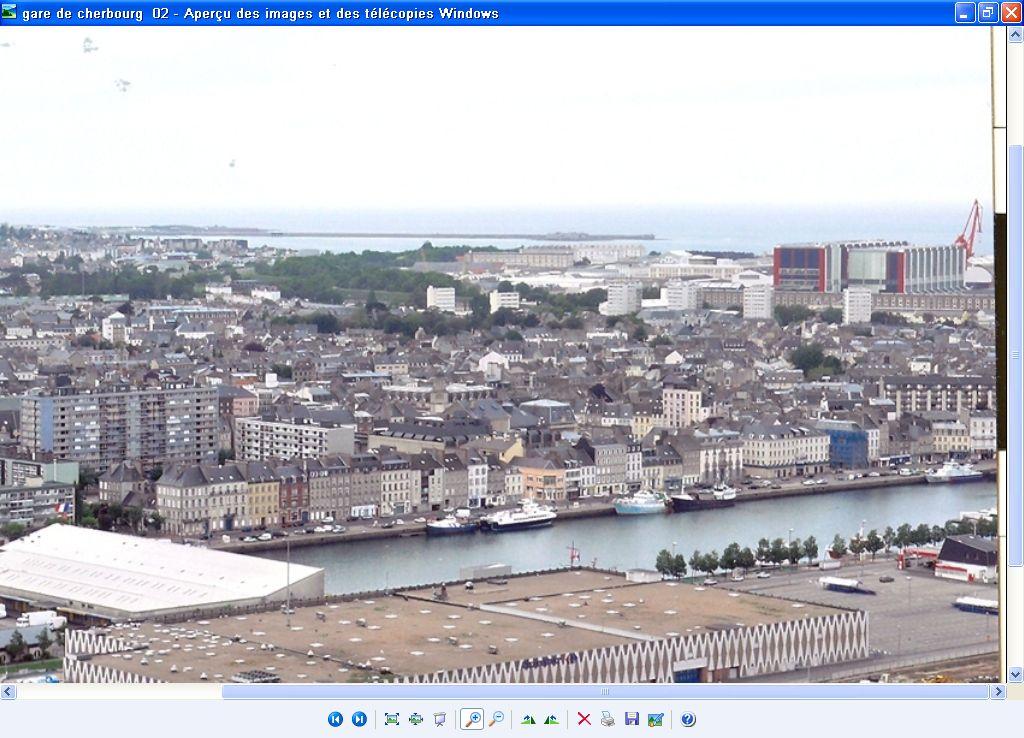Image resolution: width=1024 pixels, height=738 pixels.
Task: Select the Zoom In magnifier tool
Action: point(471,719)
